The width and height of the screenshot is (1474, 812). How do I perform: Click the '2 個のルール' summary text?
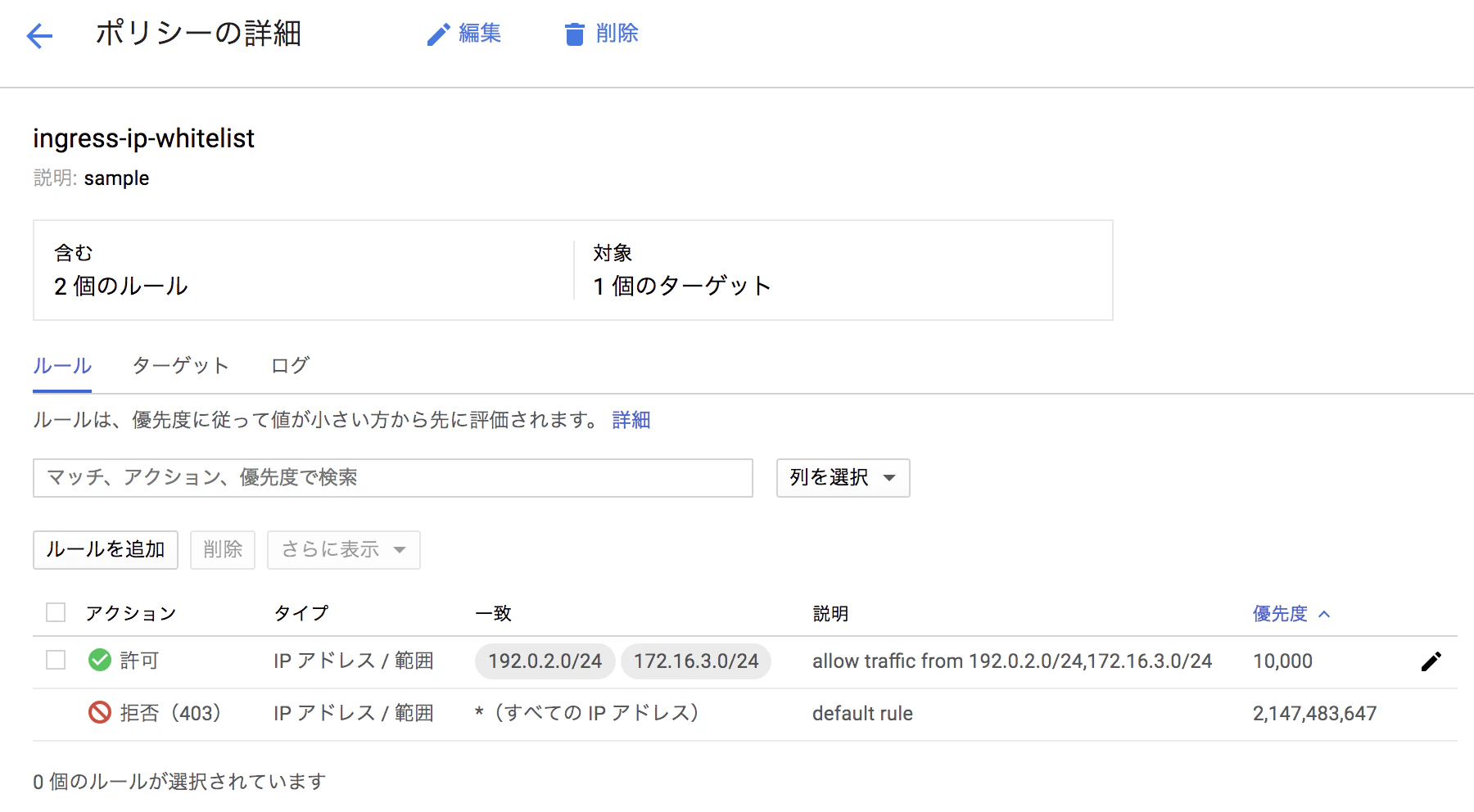tap(121, 286)
